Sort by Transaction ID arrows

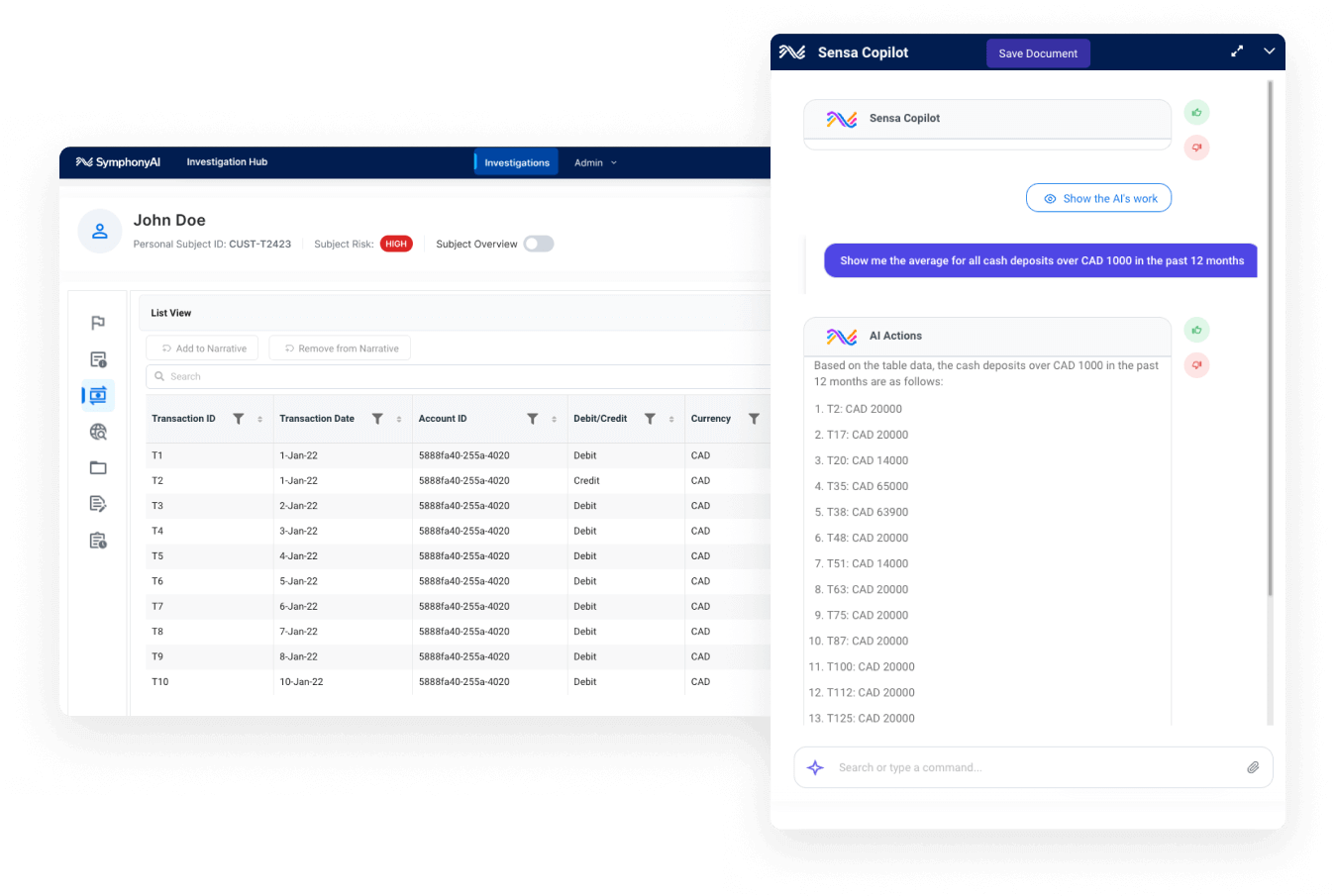[x=260, y=419]
